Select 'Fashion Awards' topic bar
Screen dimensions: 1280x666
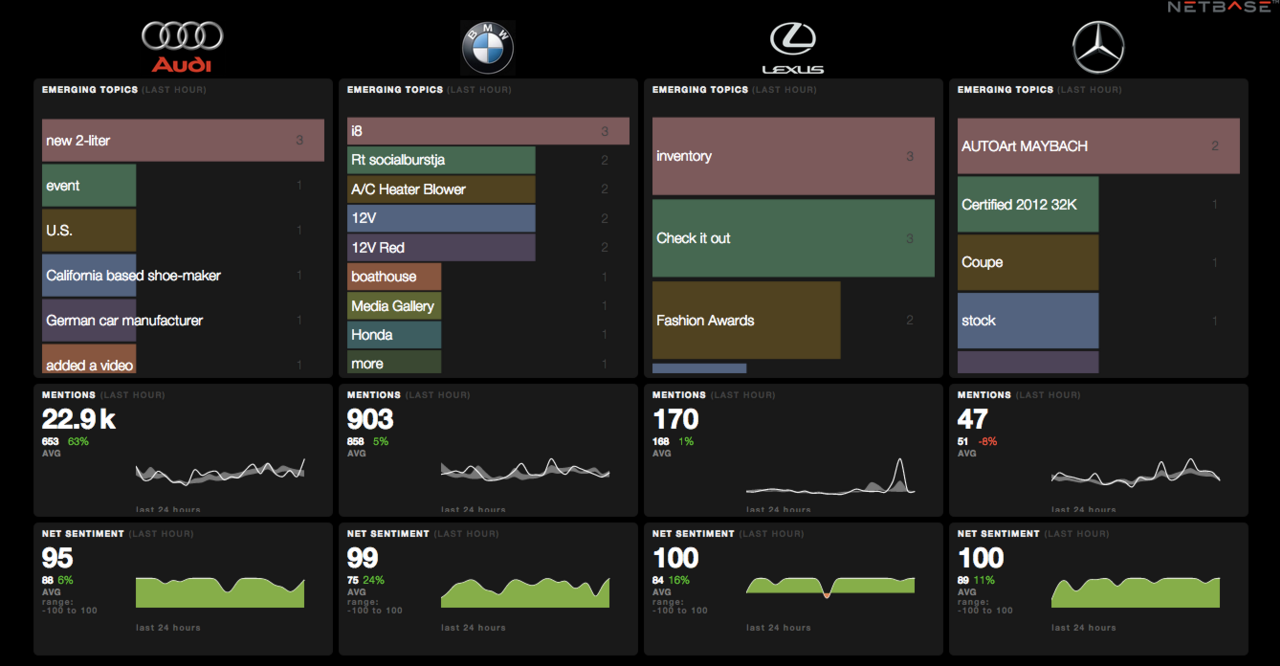(746, 320)
